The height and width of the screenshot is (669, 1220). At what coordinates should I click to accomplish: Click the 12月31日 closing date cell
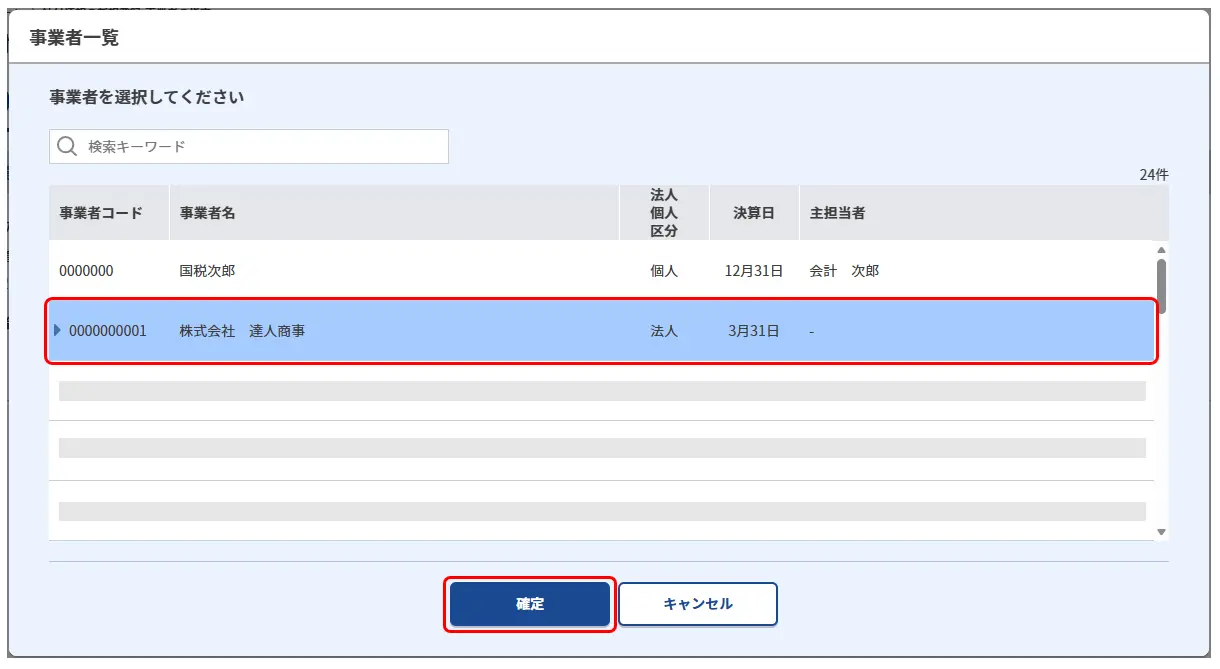[754, 271]
